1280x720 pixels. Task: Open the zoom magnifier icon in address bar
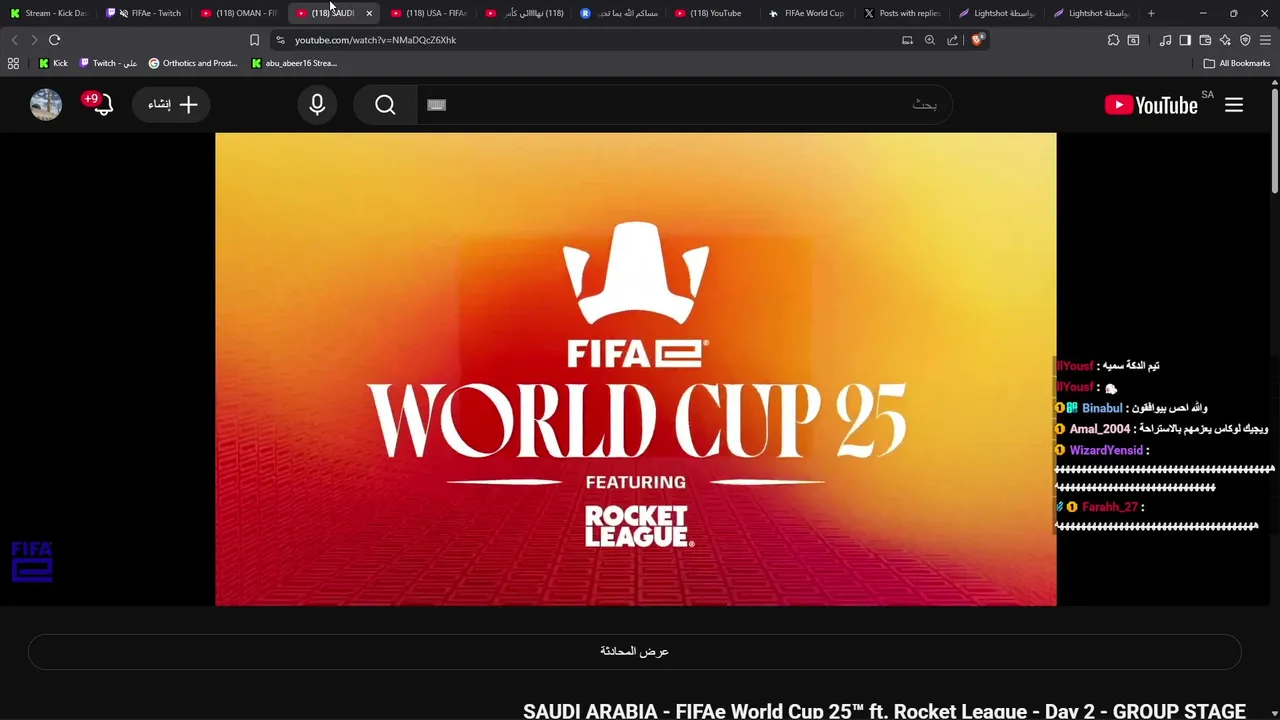[930, 40]
